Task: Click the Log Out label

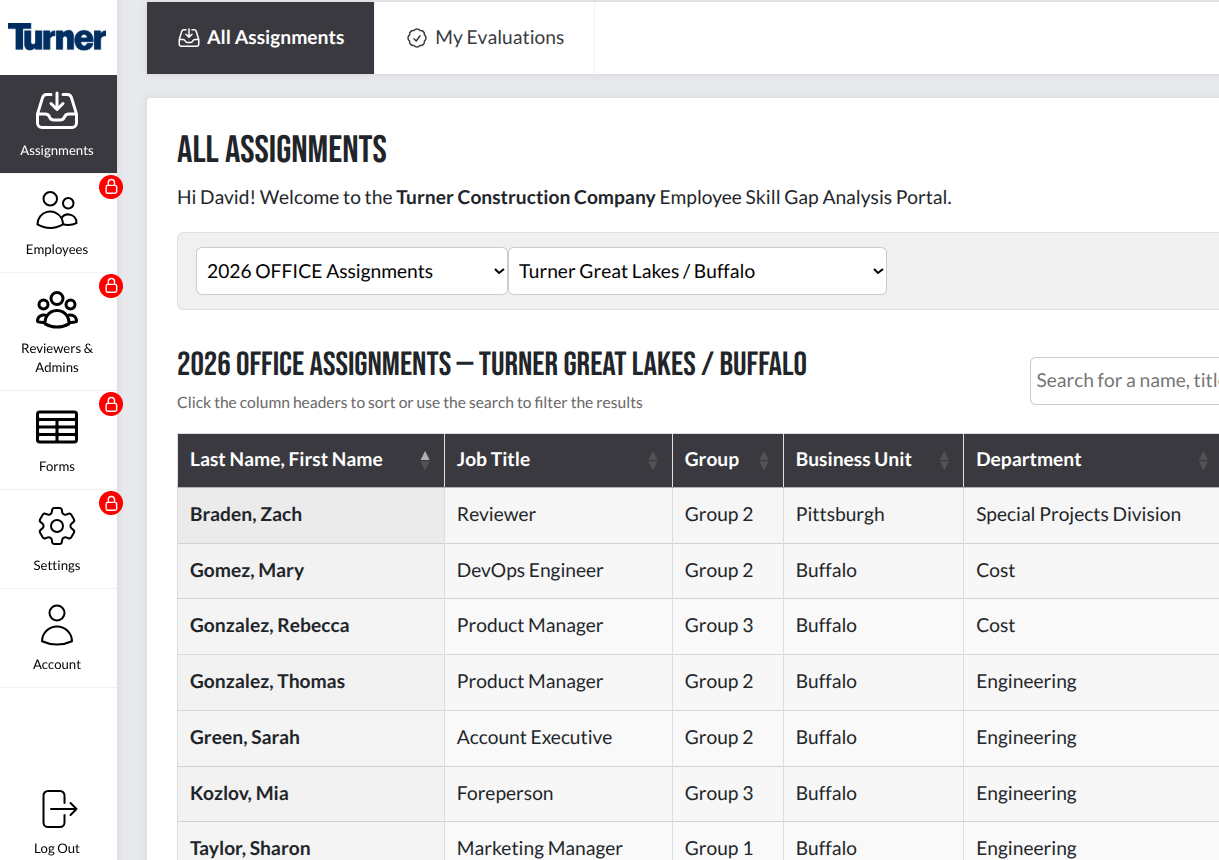Action: 57,848
